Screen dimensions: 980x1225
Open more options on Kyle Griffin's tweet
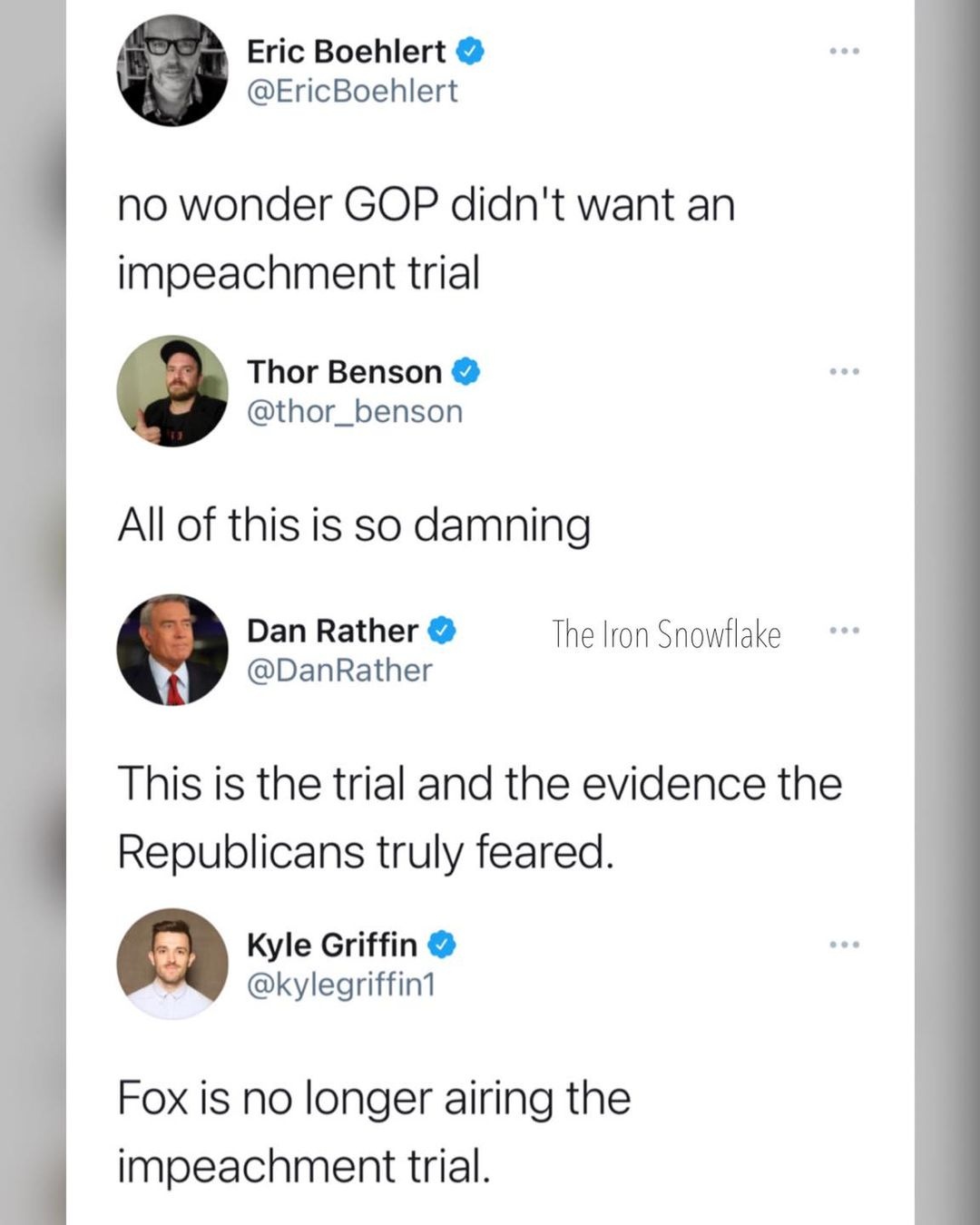pyautogui.click(x=844, y=945)
